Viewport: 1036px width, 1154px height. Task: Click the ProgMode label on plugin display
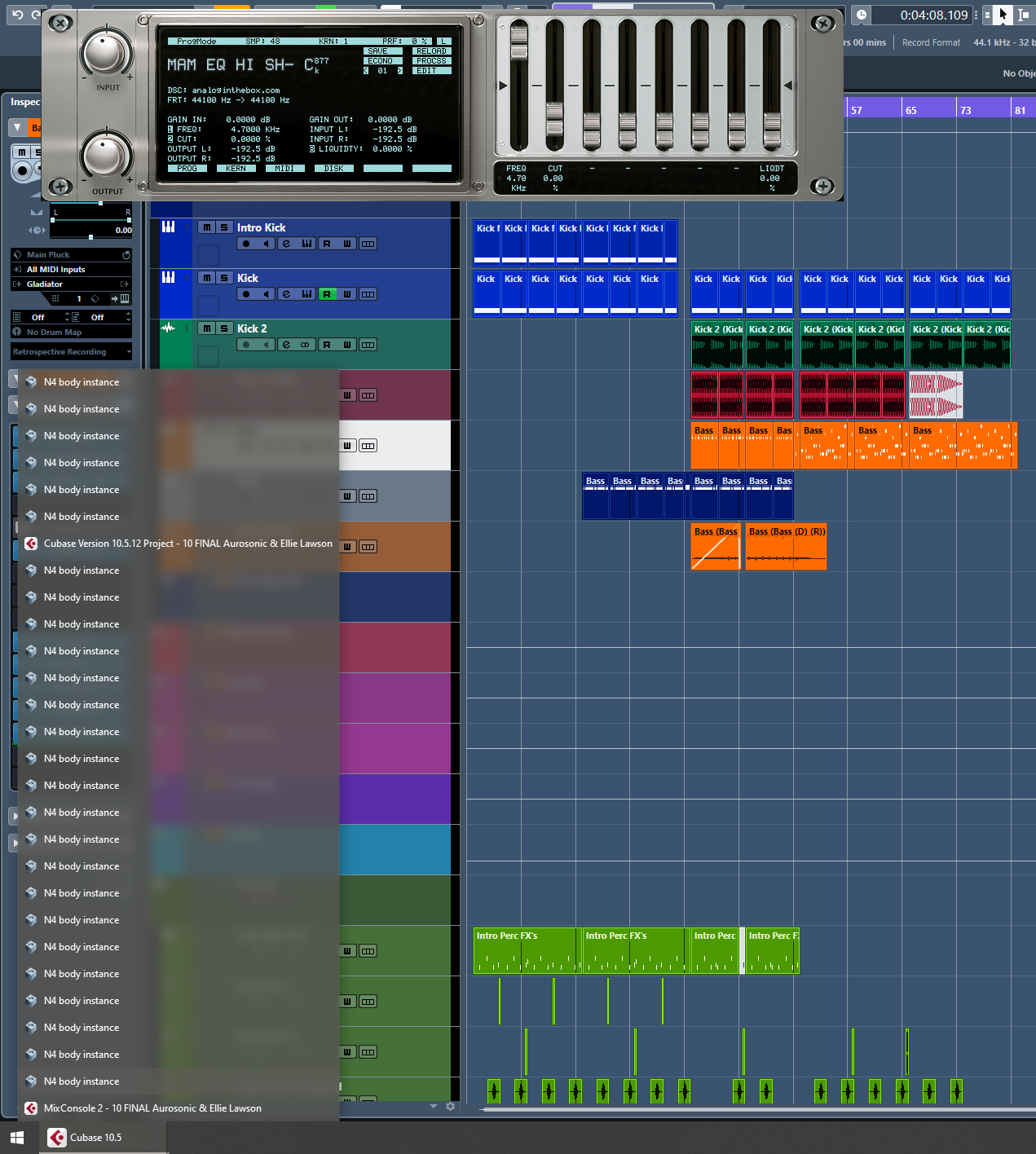tap(197, 42)
